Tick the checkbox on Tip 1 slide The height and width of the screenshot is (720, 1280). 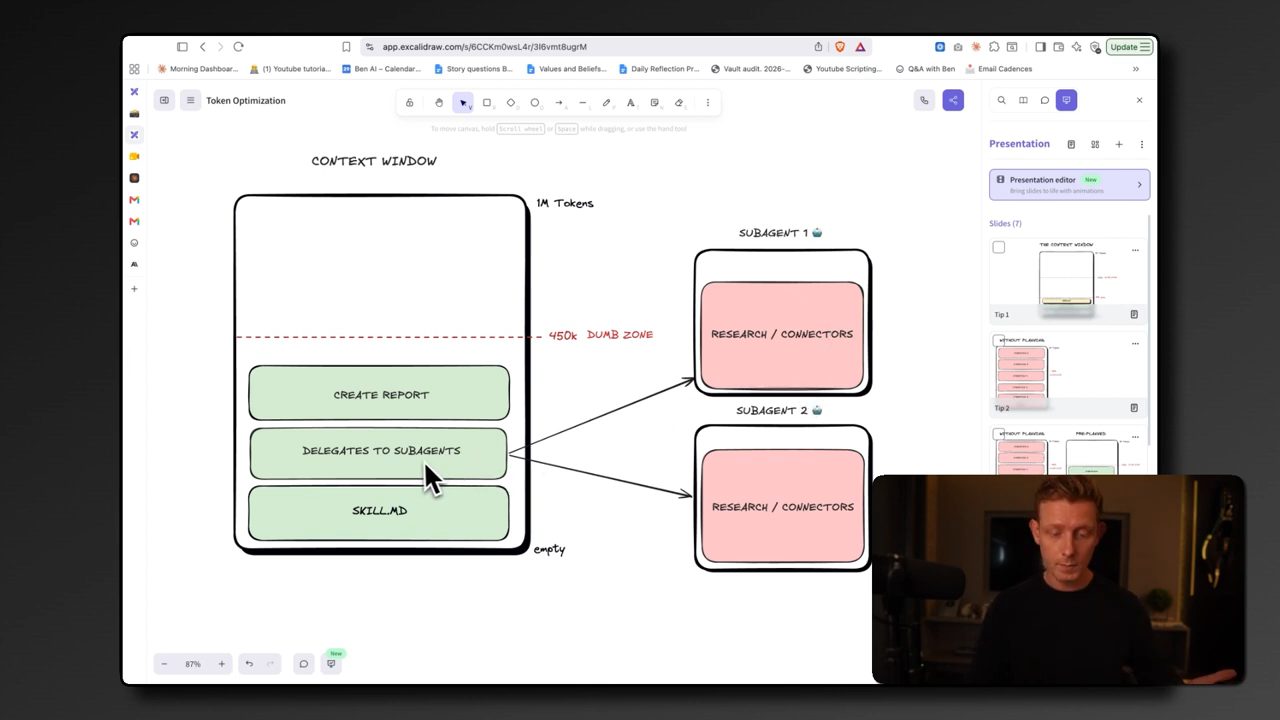tap(998, 247)
